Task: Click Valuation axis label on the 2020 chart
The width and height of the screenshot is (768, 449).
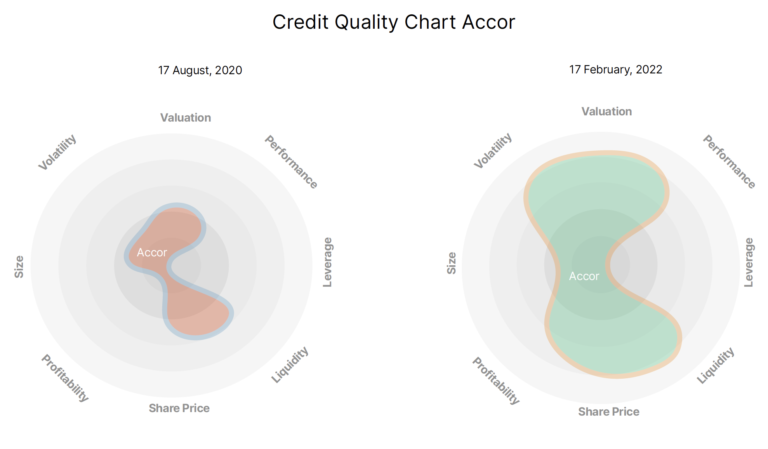Action: click(186, 118)
